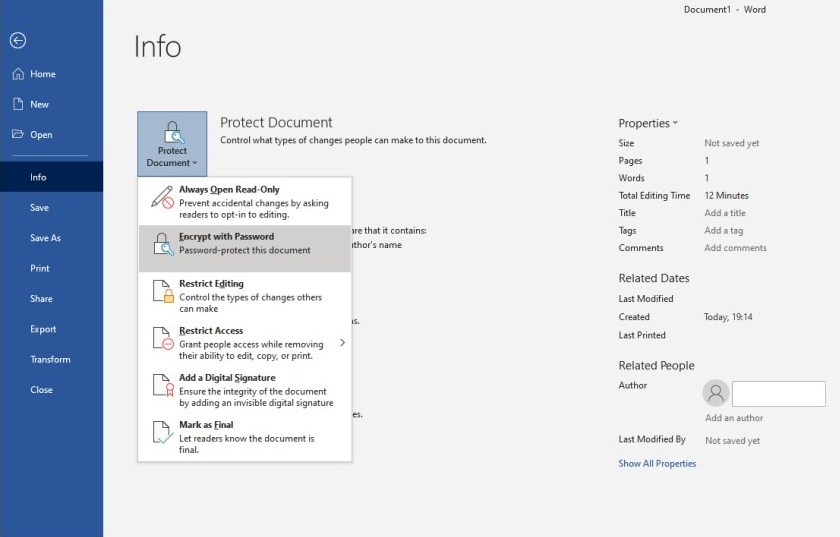Screen dimensions: 840x537
Task: Click the Add a tag field
Action: point(723,230)
